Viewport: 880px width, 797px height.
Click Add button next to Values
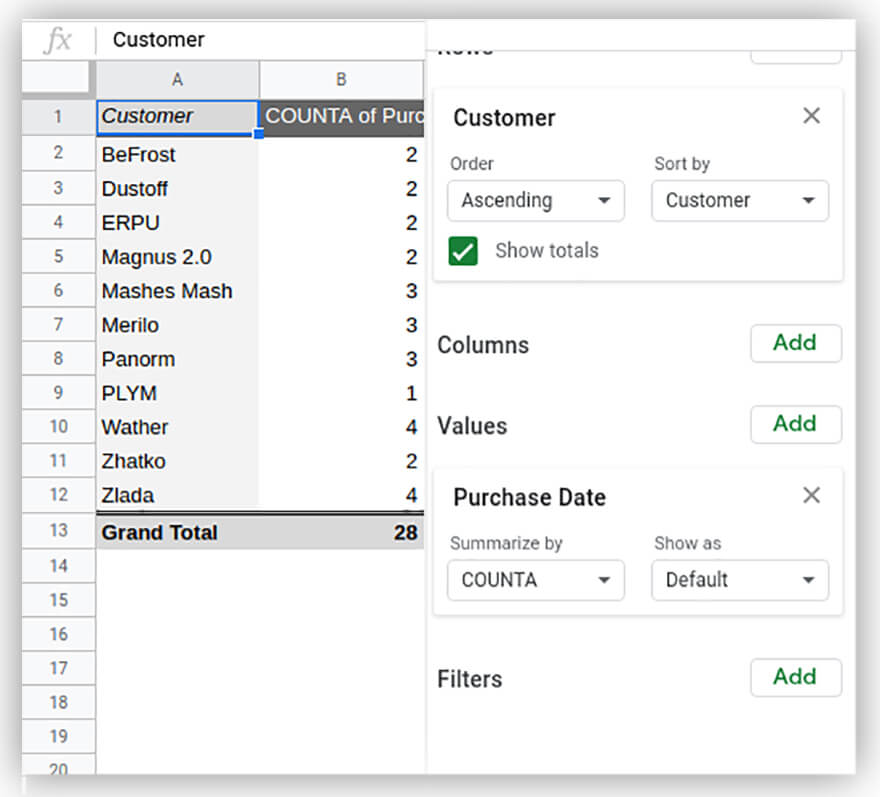(795, 424)
